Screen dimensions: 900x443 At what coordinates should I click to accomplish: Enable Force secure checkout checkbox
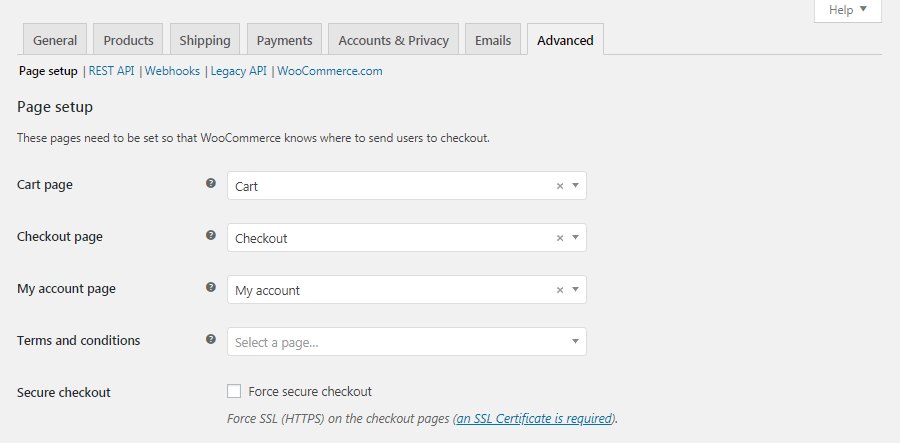click(234, 391)
